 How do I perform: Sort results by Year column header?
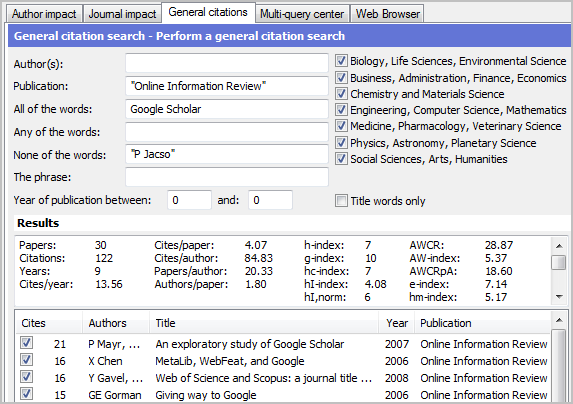pos(396,323)
